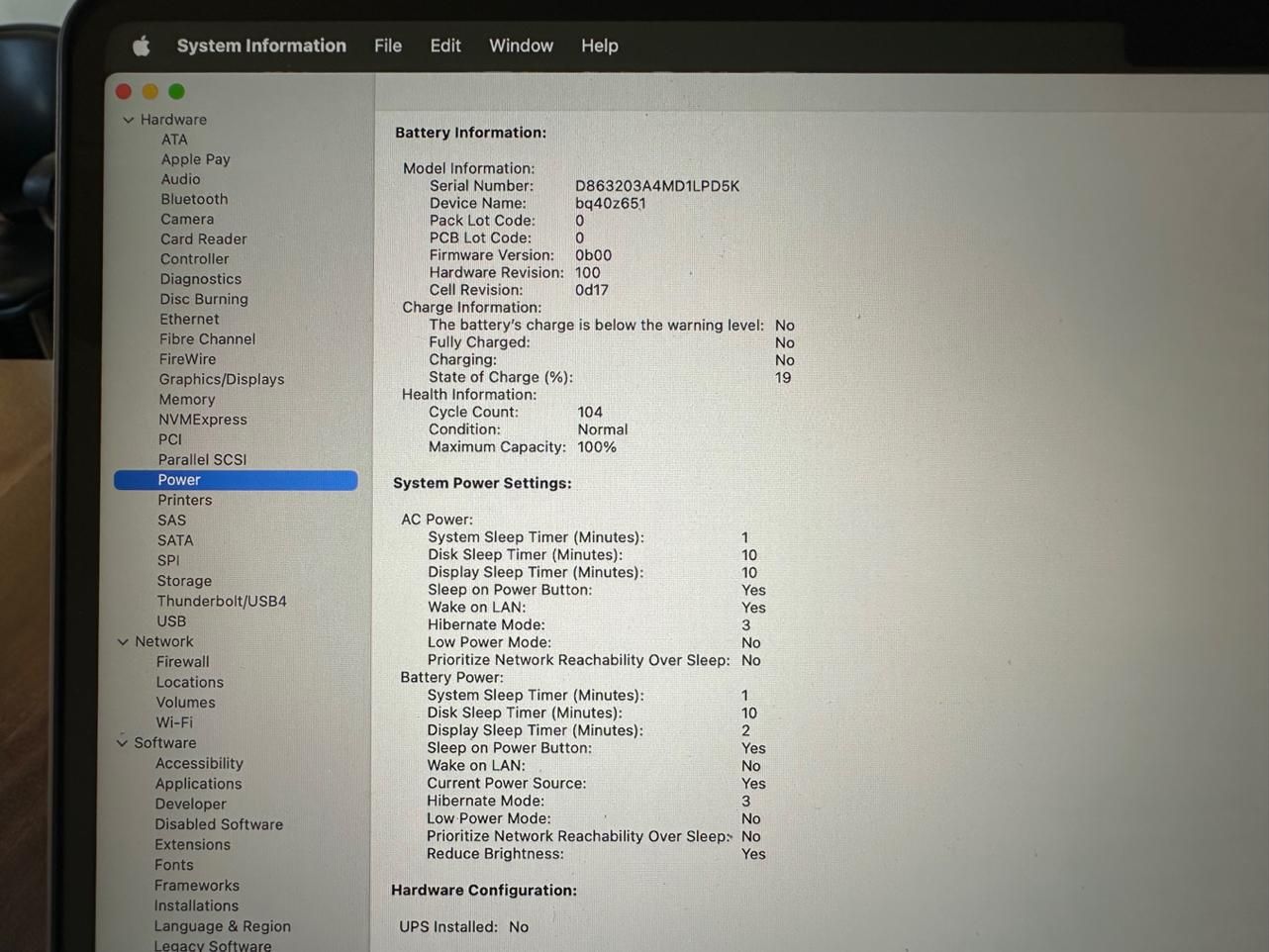The width and height of the screenshot is (1269, 952).
Task: Select Ethernet in the sidebar
Action: (x=189, y=319)
